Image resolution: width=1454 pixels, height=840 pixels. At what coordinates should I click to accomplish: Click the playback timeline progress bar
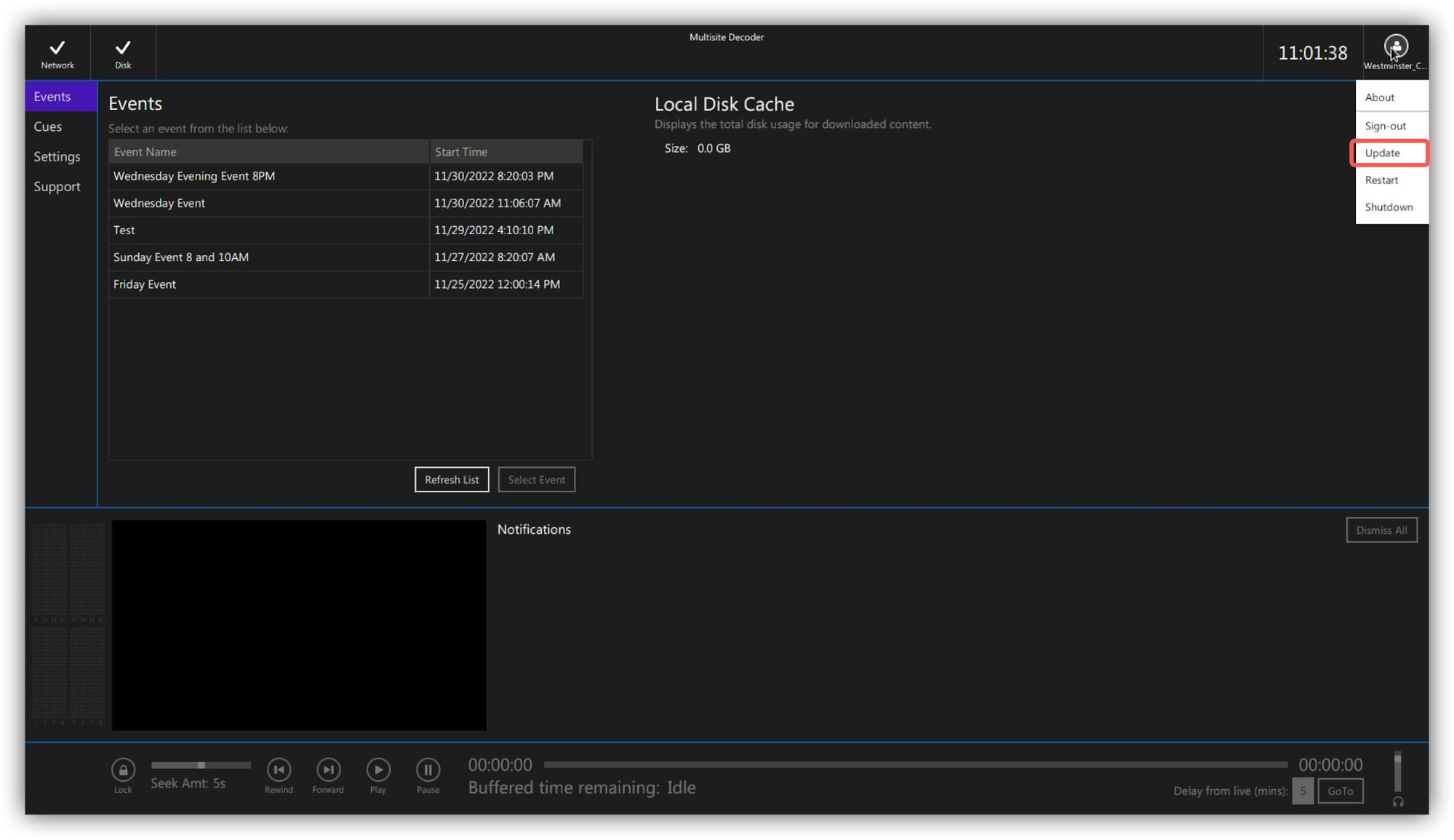(x=914, y=764)
